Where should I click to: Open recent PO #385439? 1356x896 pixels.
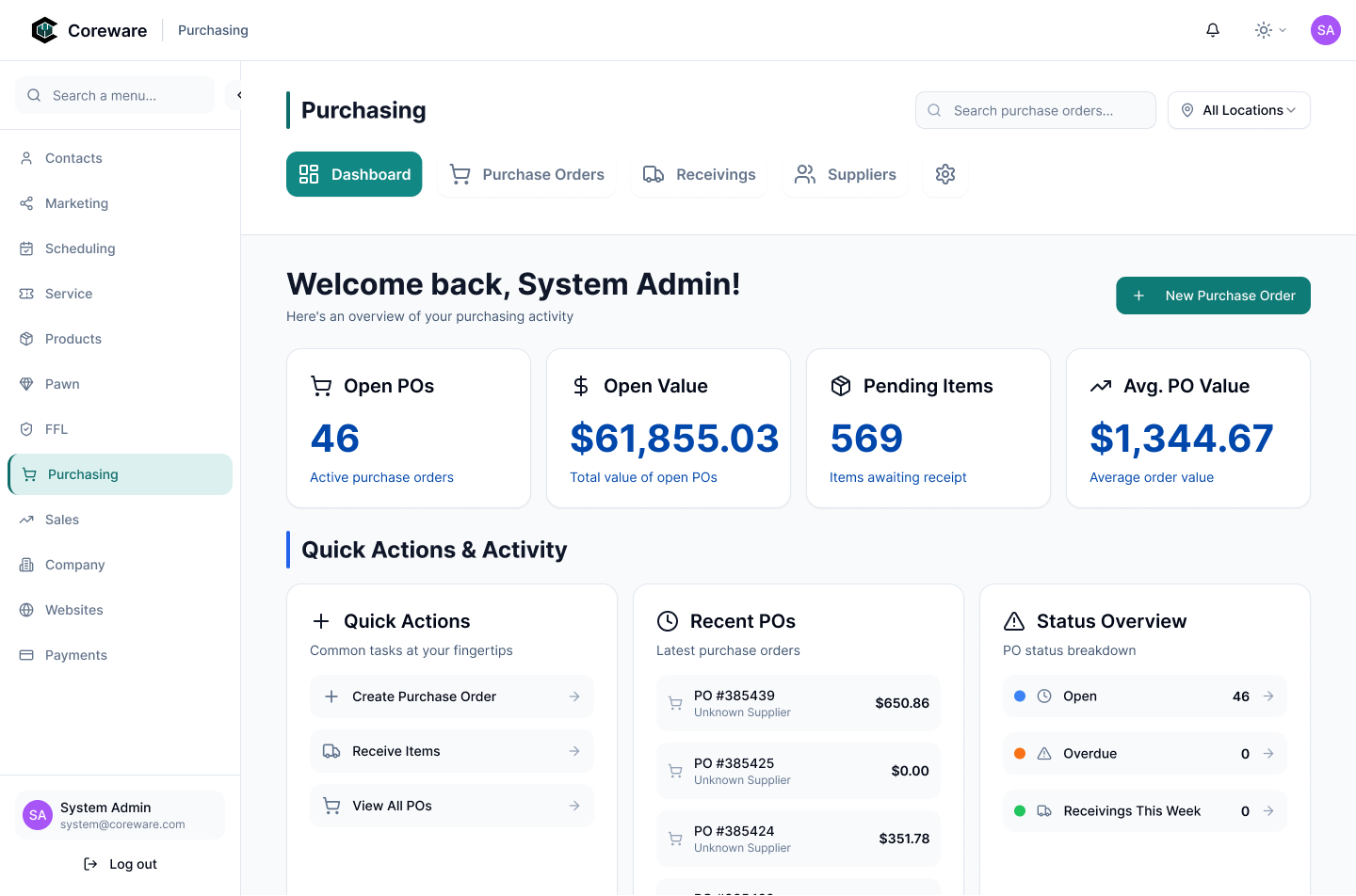click(798, 703)
